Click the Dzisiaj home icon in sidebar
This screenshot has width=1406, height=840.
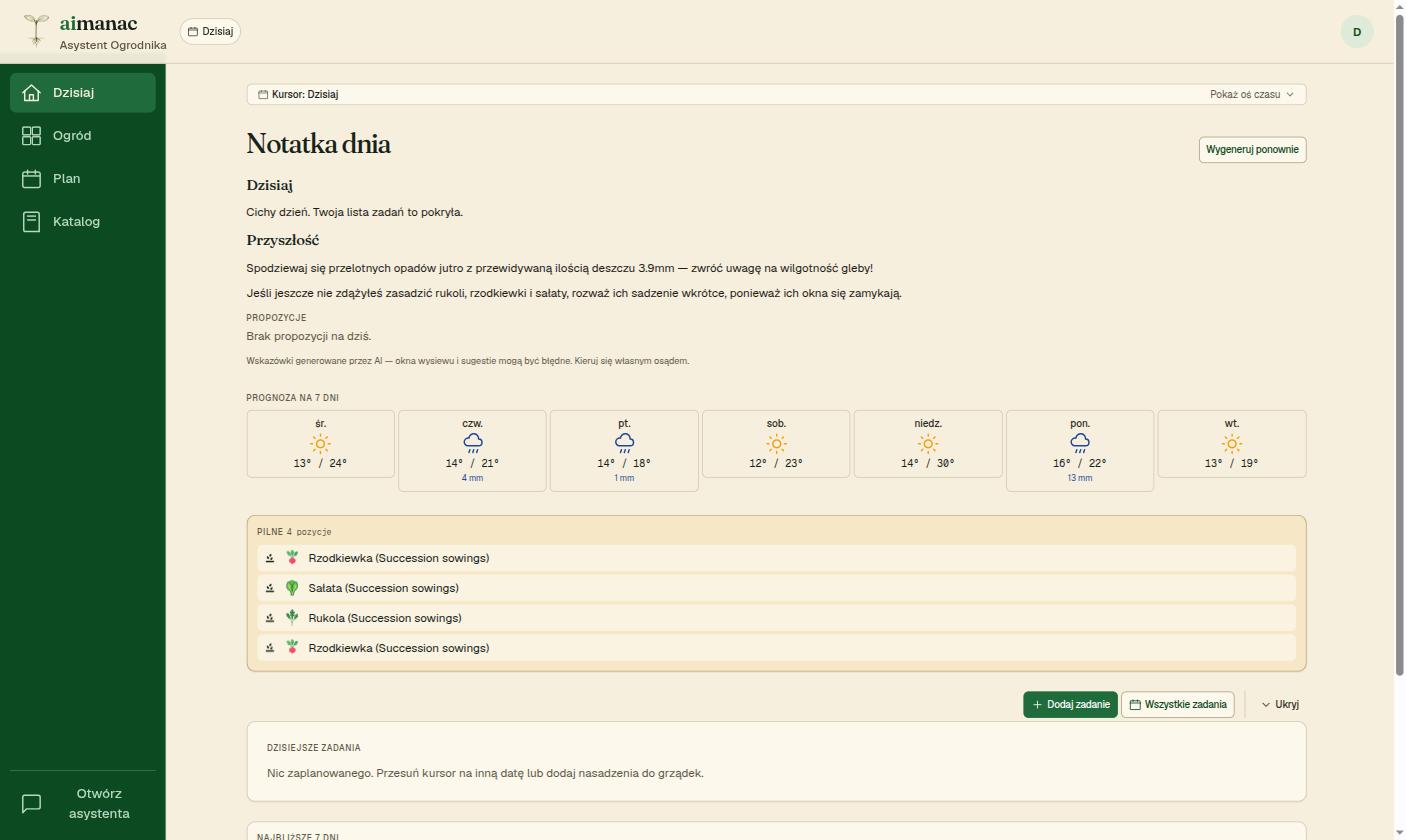click(32, 93)
